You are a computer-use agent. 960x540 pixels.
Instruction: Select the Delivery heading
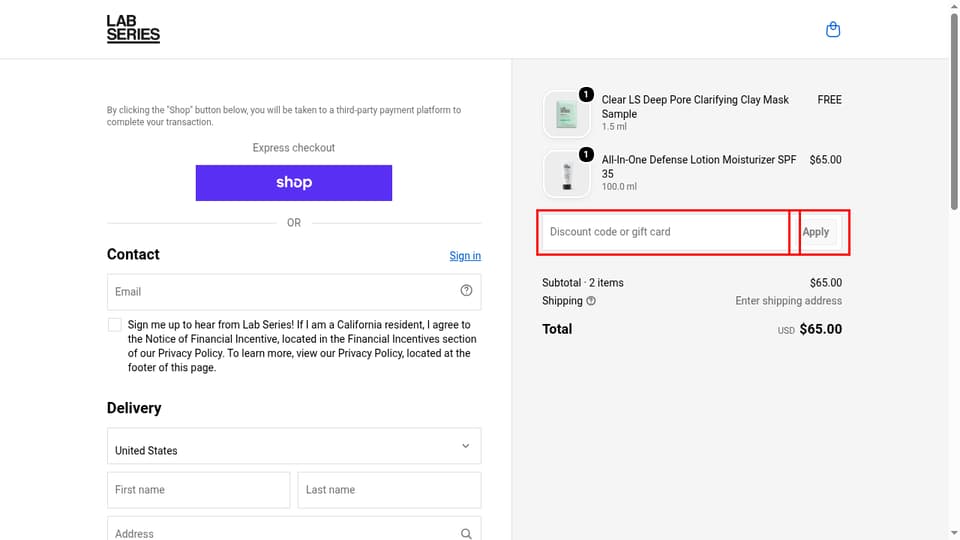(134, 408)
